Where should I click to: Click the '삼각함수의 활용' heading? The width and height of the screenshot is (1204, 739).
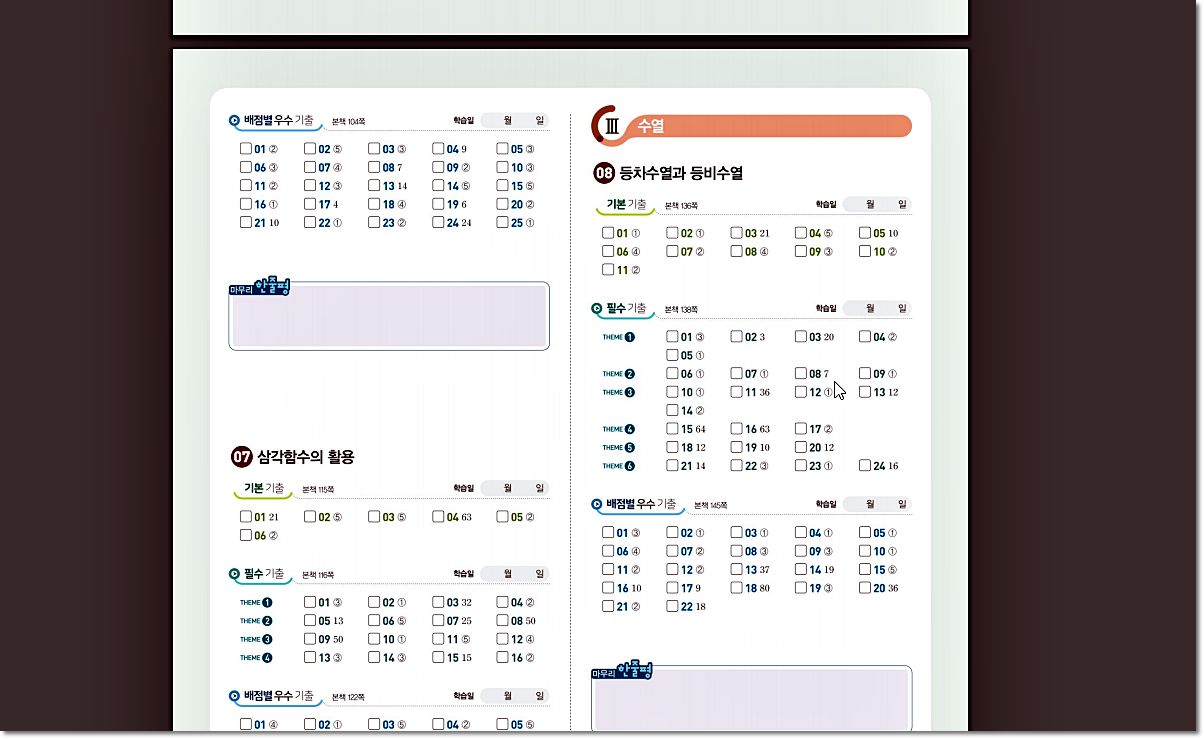click(x=306, y=457)
